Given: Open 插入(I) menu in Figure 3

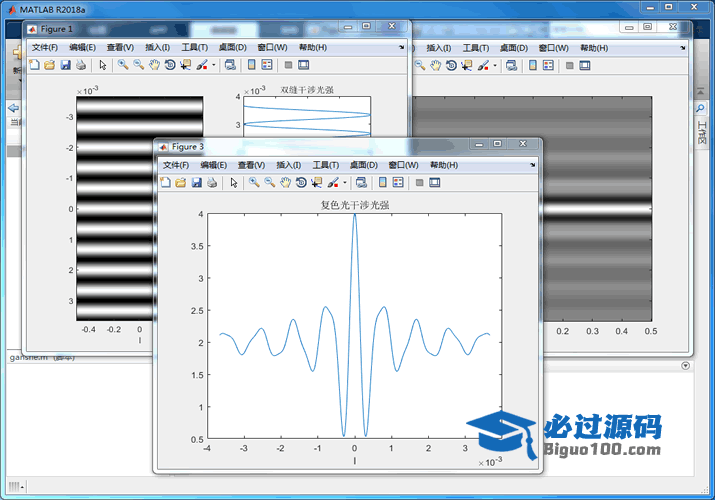Looking at the screenshot, I should (x=288, y=165).
